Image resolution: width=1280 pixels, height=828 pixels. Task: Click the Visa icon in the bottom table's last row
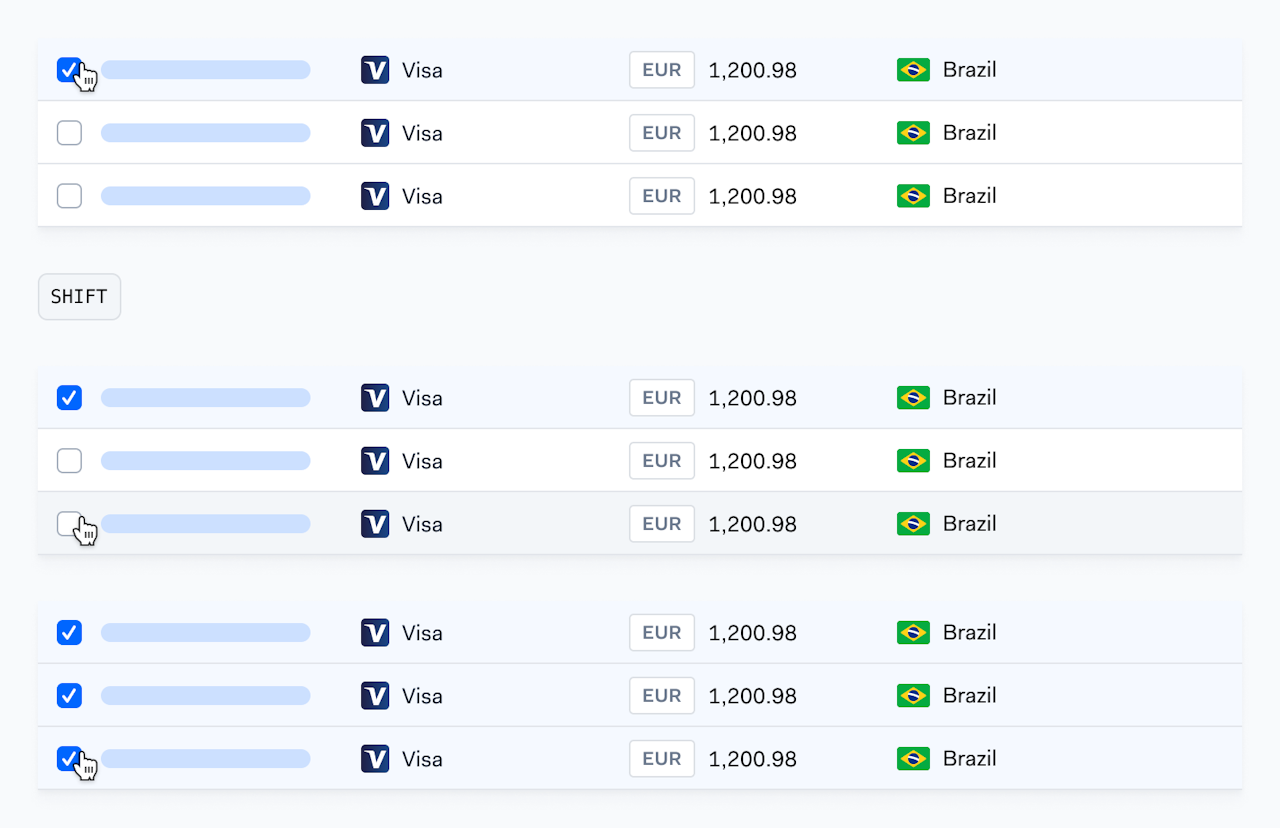375,759
